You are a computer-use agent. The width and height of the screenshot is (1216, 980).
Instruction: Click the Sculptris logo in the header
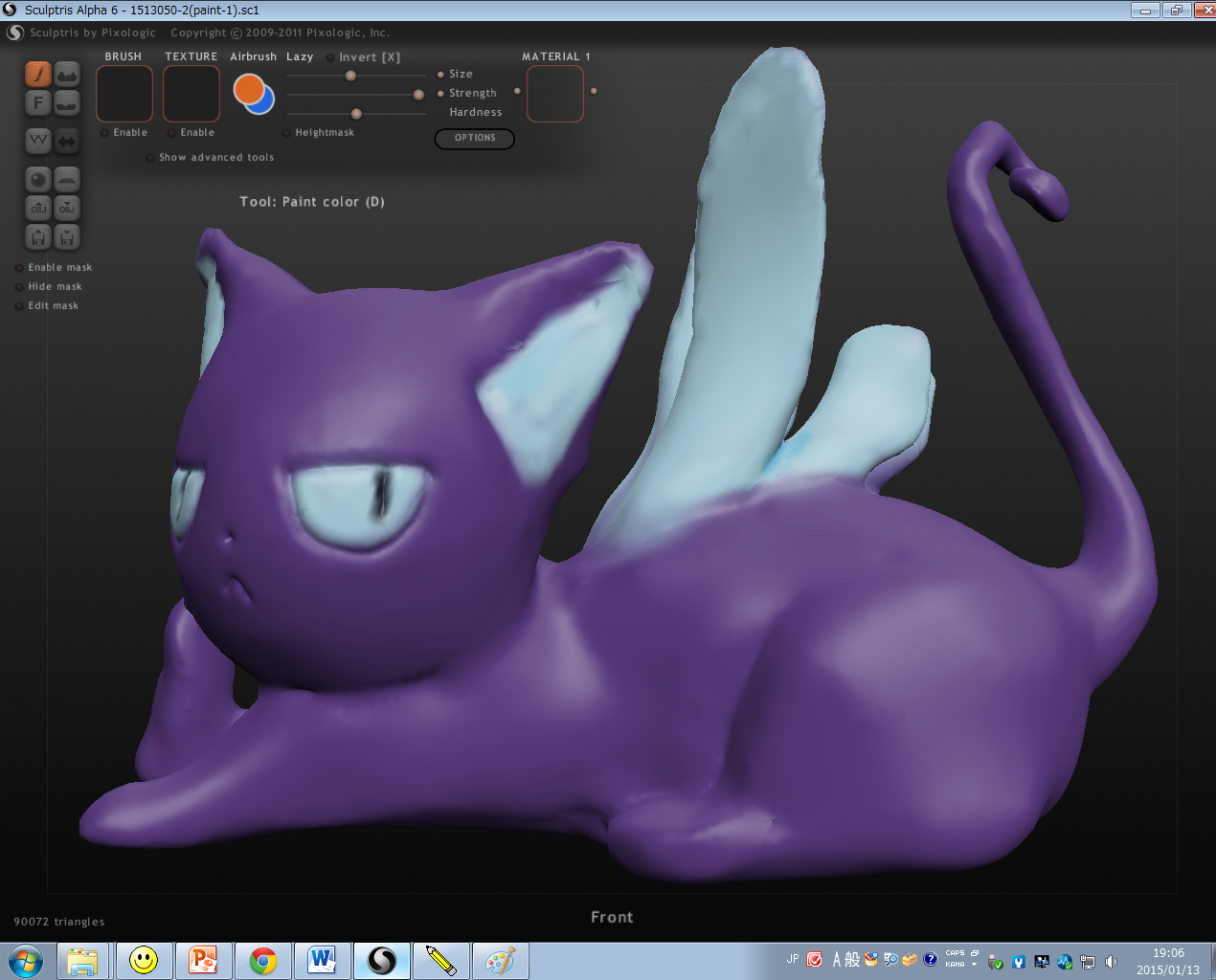[15, 33]
